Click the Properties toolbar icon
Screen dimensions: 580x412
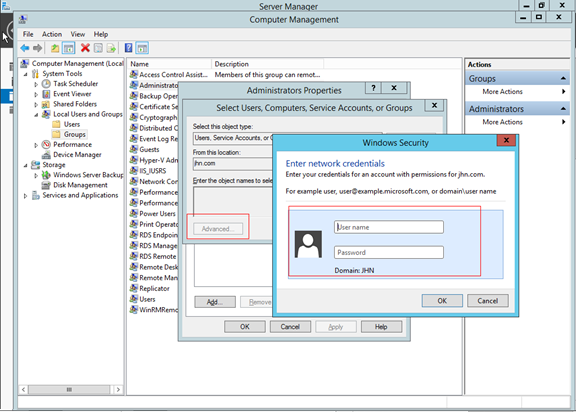click(x=98, y=48)
